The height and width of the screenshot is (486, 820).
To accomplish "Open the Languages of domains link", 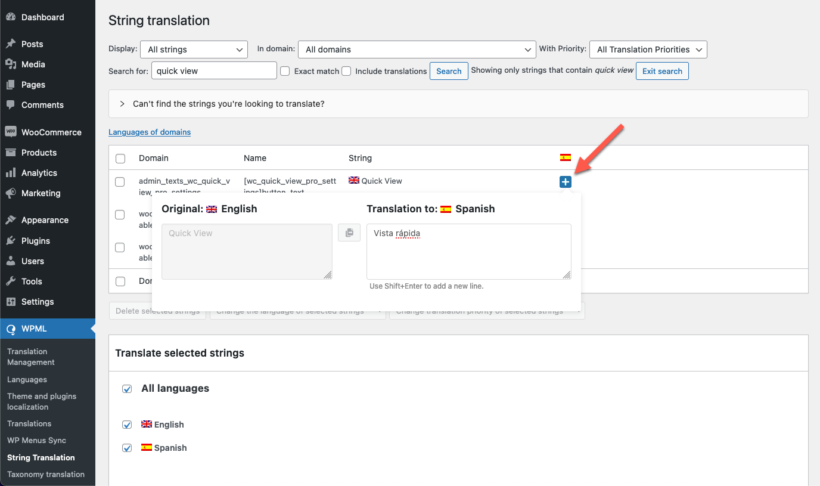I will [x=150, y=132].
